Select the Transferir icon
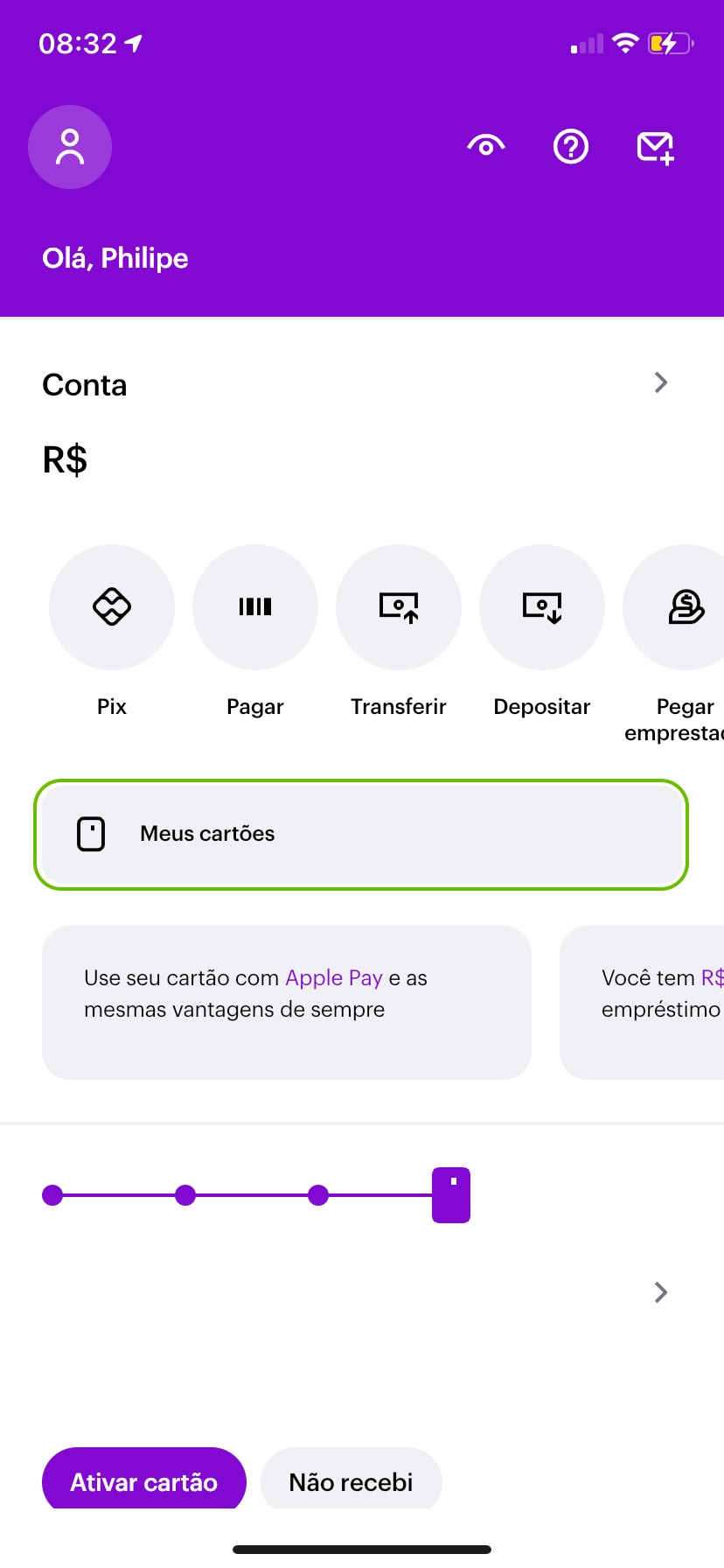This screenshot has width=724, height=1568. click(399, 607)
